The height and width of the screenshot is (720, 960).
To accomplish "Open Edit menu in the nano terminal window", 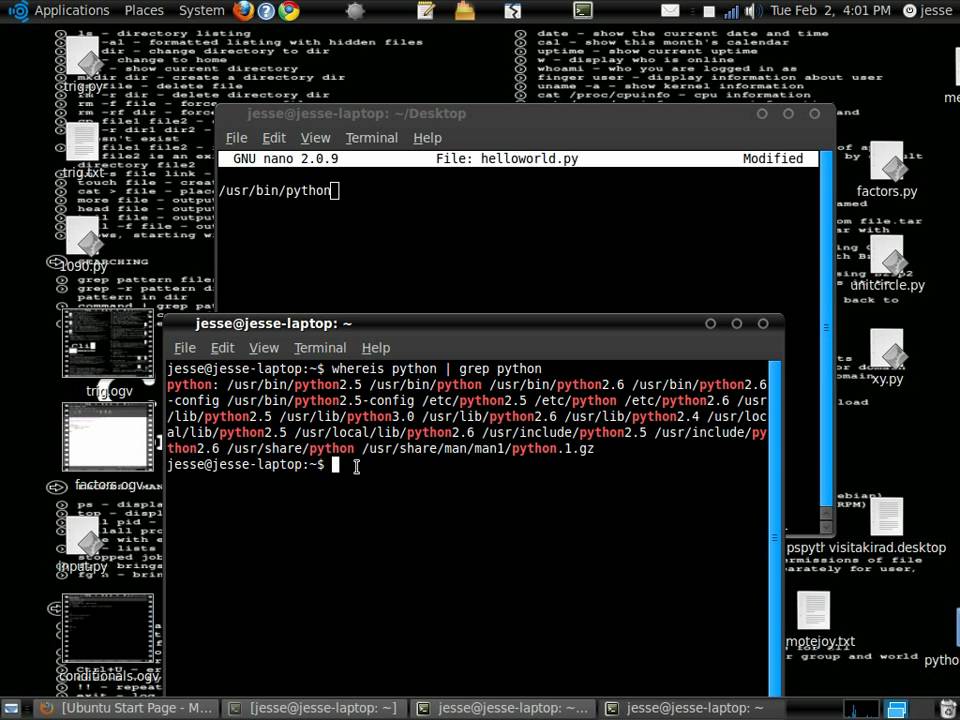I will [274, 138].
